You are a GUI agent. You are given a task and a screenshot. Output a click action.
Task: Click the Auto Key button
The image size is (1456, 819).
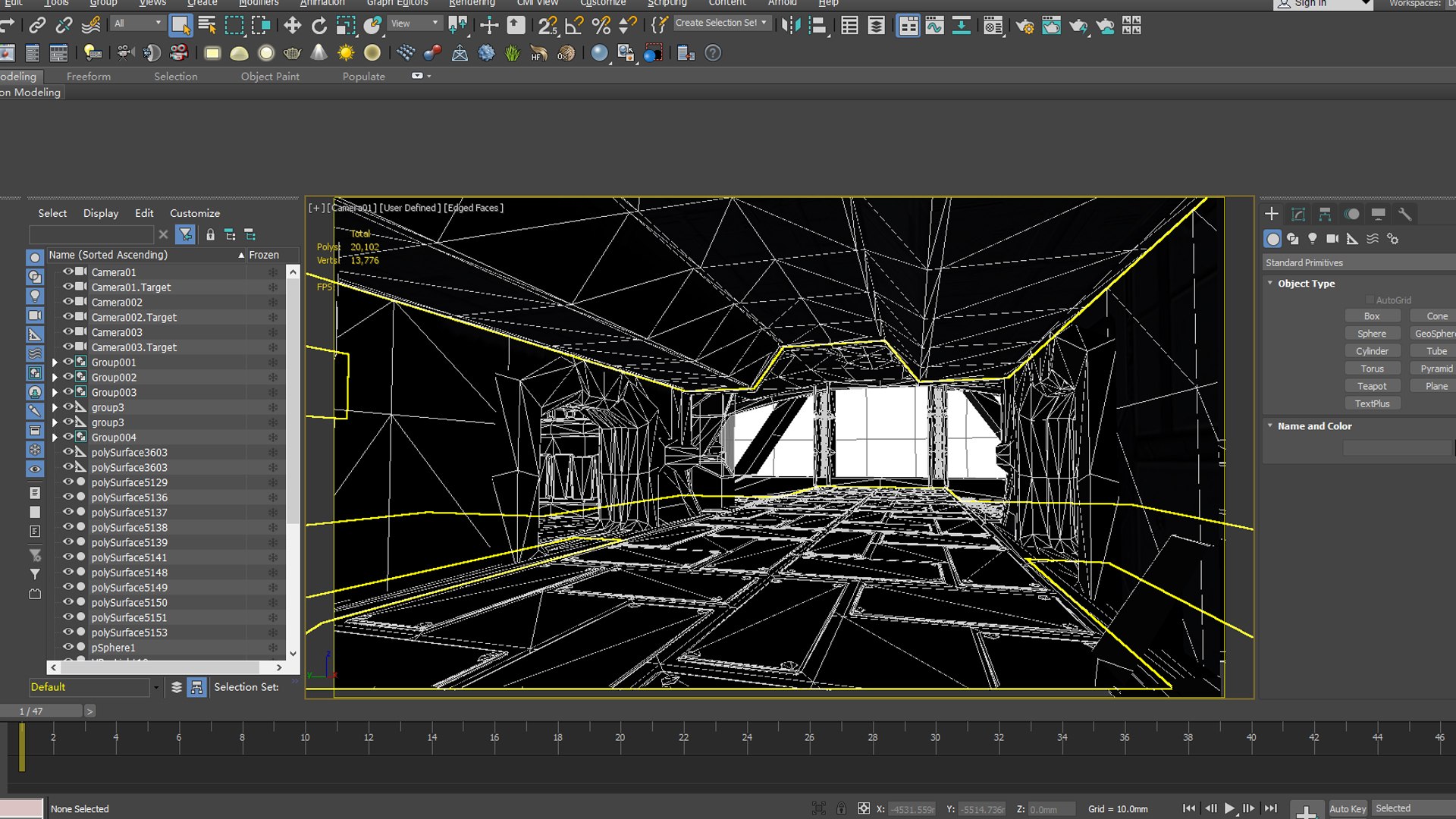pos(1348,808)
